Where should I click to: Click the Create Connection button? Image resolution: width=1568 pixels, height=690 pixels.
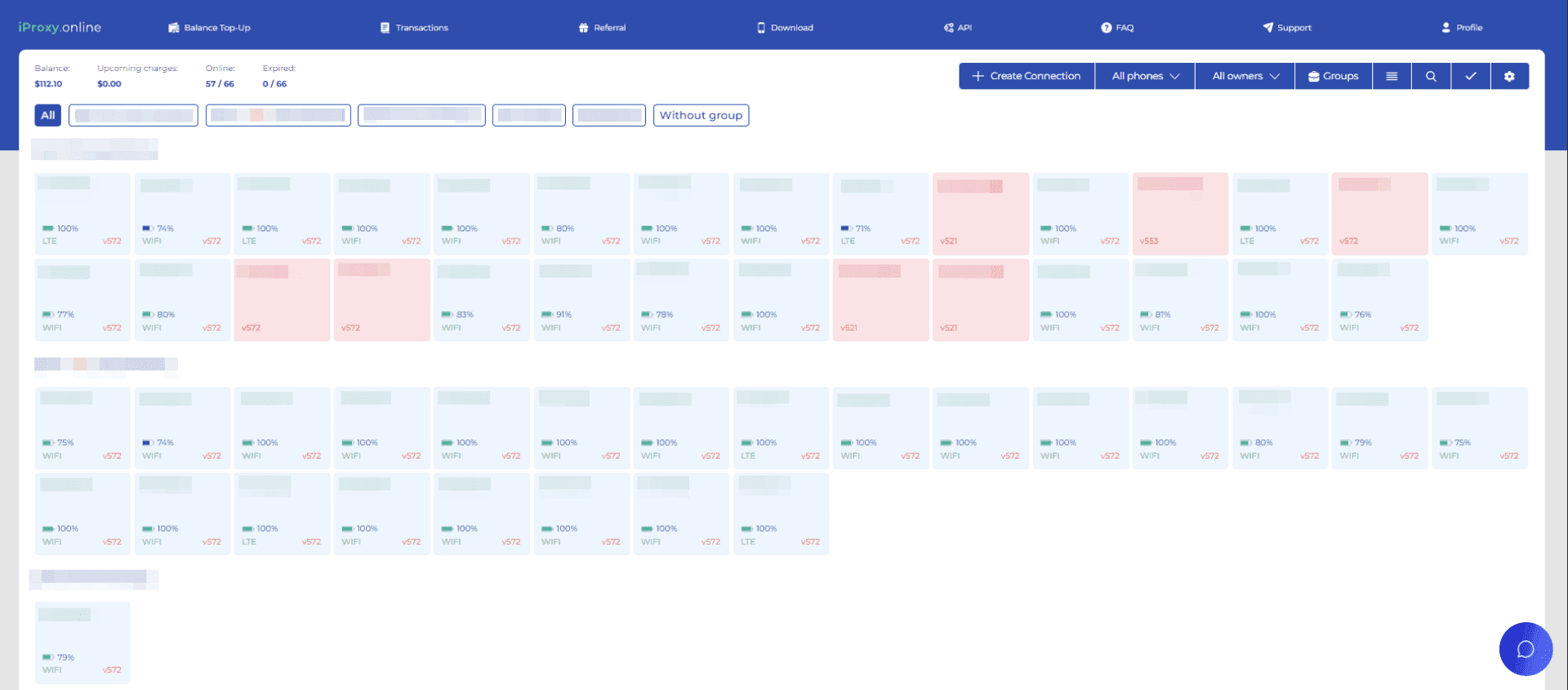pyautogui.click(x=1027, y=76)
